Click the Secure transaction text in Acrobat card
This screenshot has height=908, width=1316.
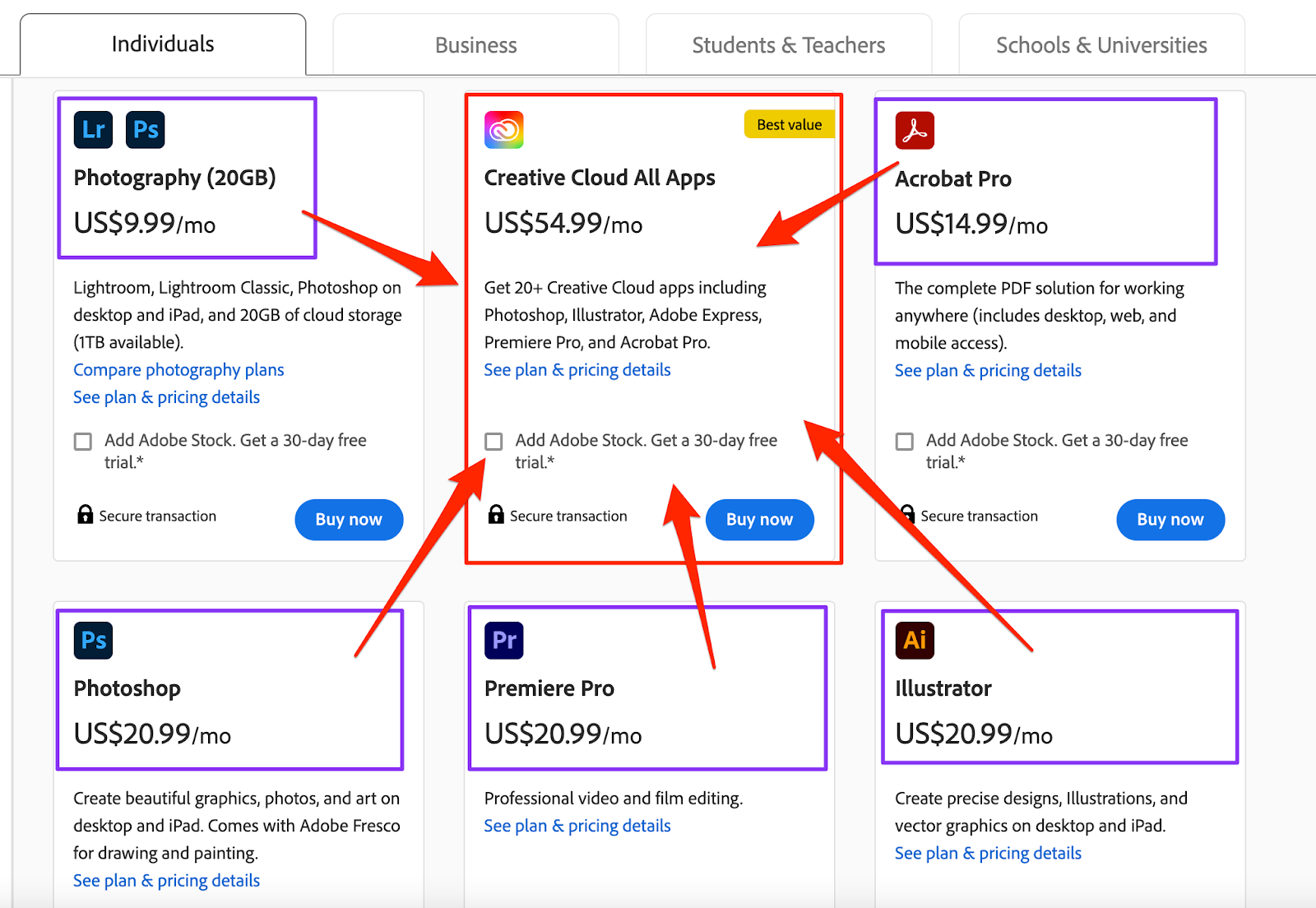pyautogui.click(x=979, y=516)
